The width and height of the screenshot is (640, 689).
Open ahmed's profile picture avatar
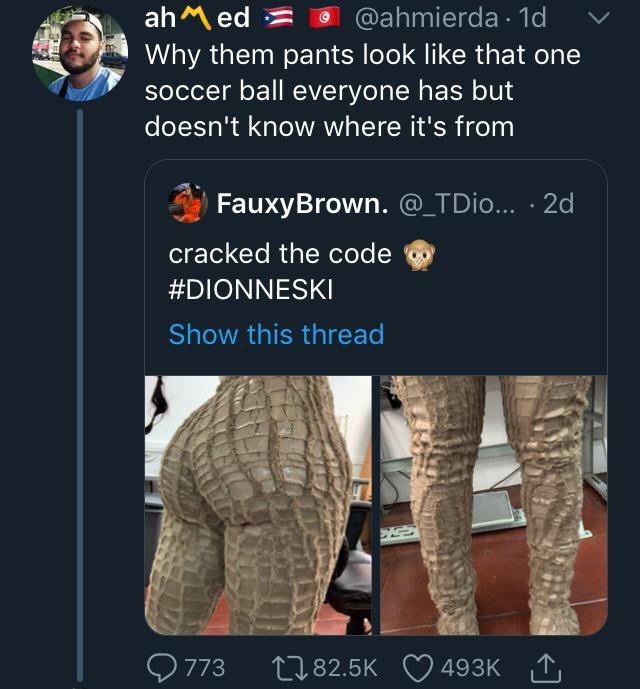click(x=76, y=56)
